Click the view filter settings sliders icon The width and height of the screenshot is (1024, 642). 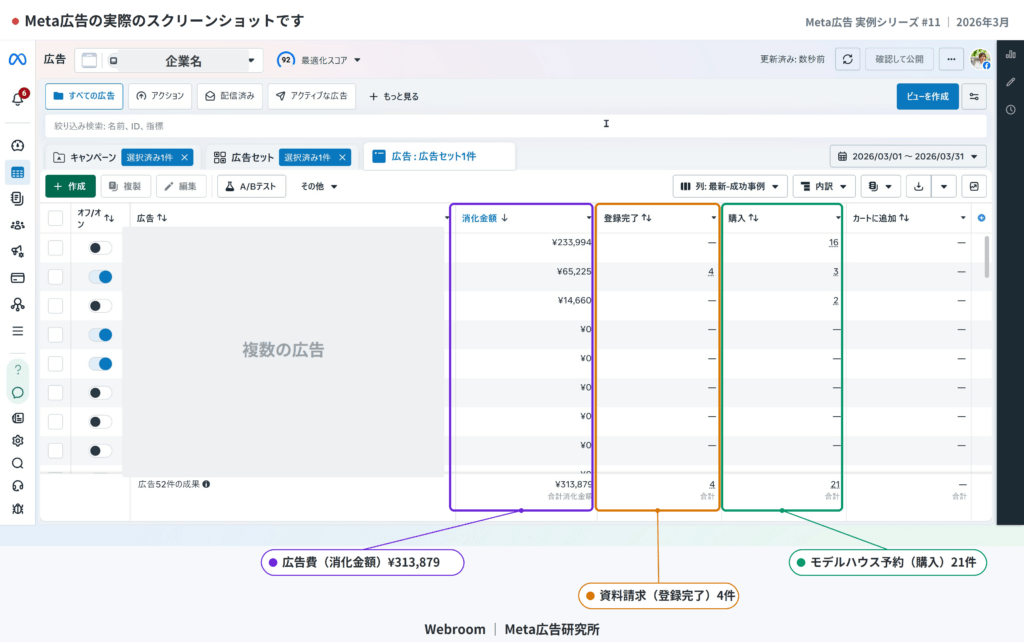pyautogui.click(x=974, y=97)
